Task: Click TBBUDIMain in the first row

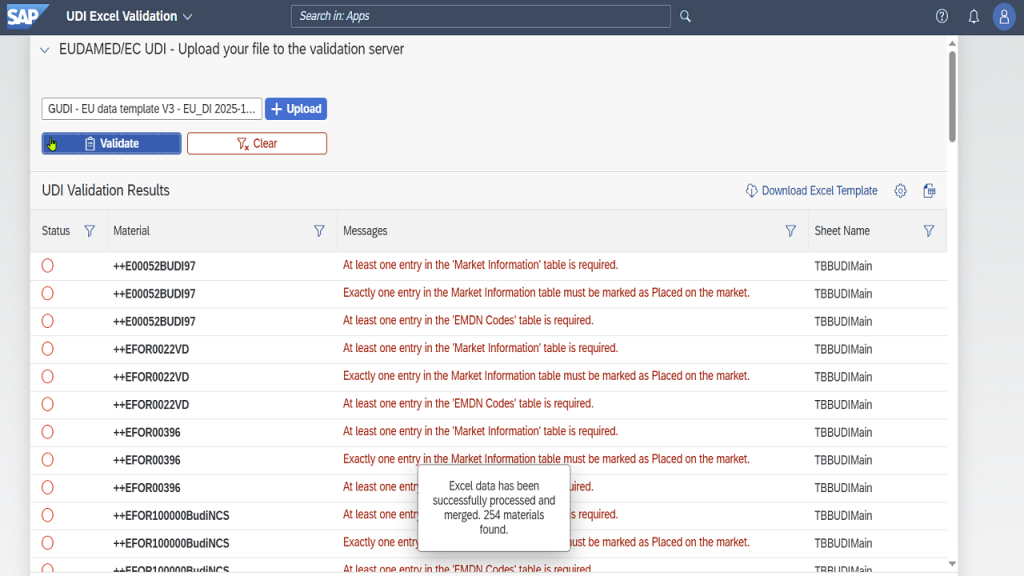Action: click(843, 266)
